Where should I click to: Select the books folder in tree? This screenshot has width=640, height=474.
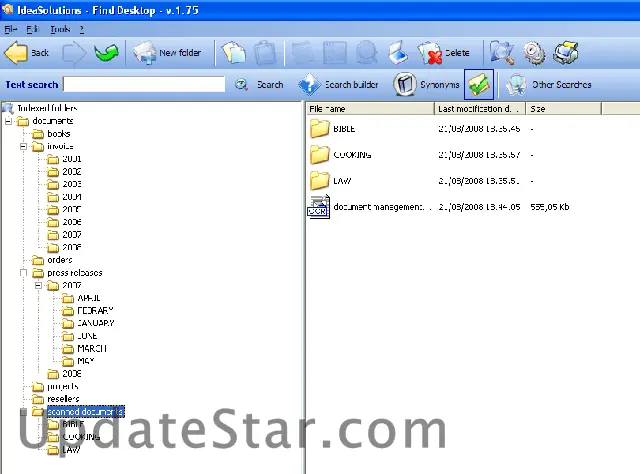pos(59,134)
